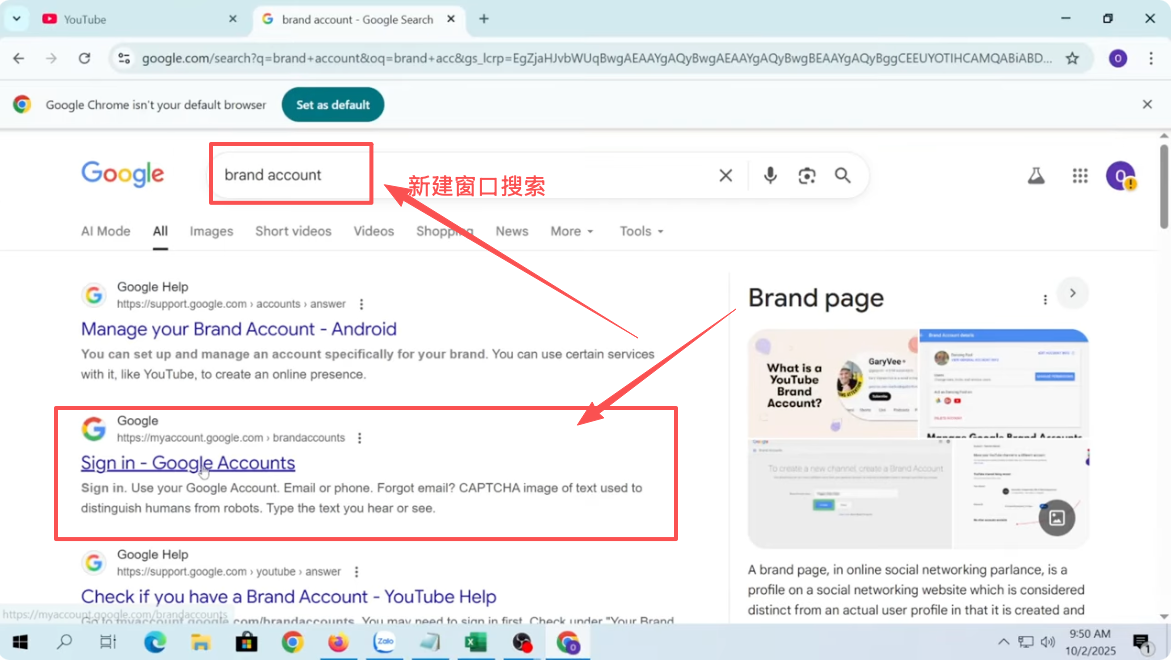1175x664 pixels.
Task: Expand the More search filters dropdown
Action: pyautogui.click(x=574, y=232)
